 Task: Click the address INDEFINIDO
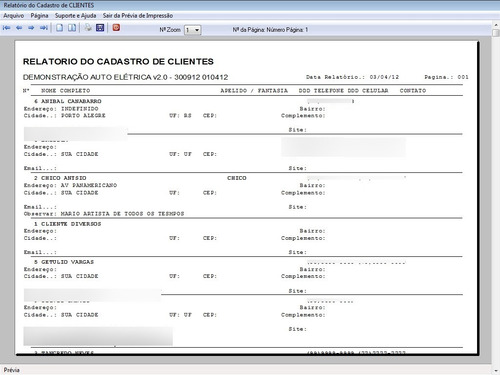point(79,109)
